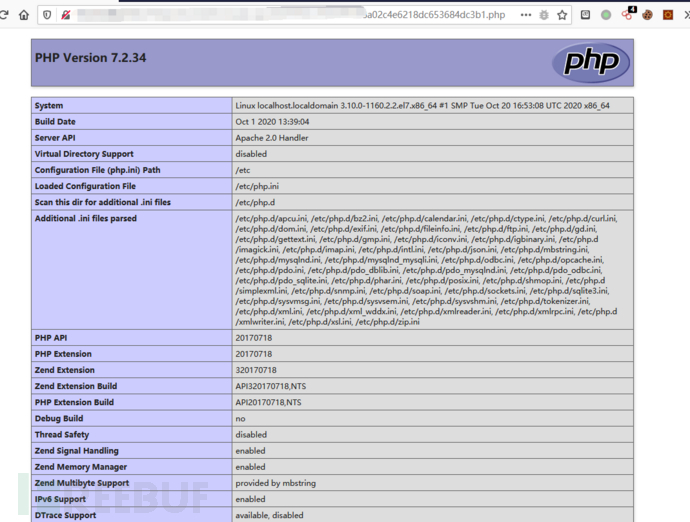Viewport: 690px width, 522px height.
Task: Click the Zend Extension label
Action: pos(65,370)
